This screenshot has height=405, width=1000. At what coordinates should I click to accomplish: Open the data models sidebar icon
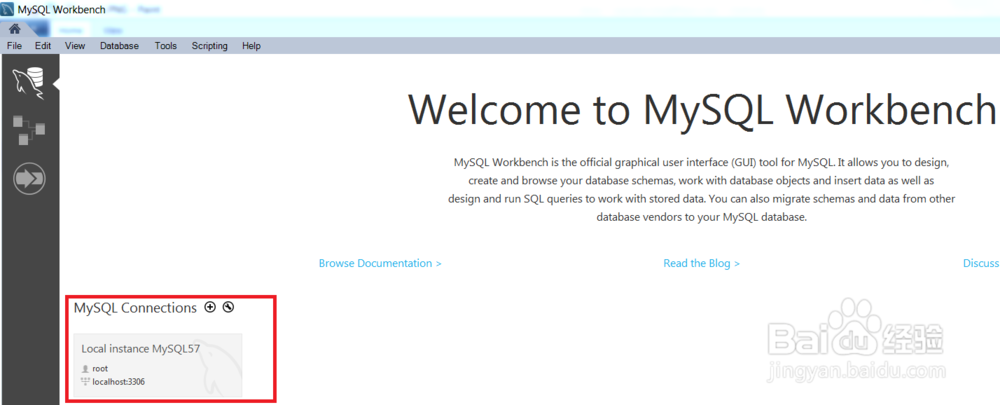[x=29, y=129]
